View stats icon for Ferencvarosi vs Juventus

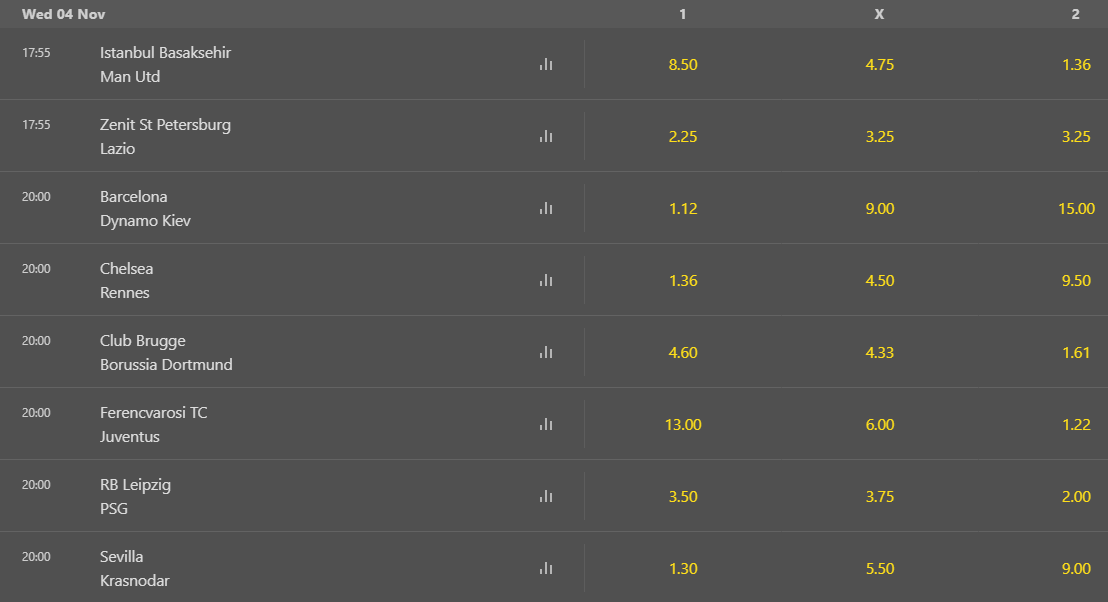(545, 424)
